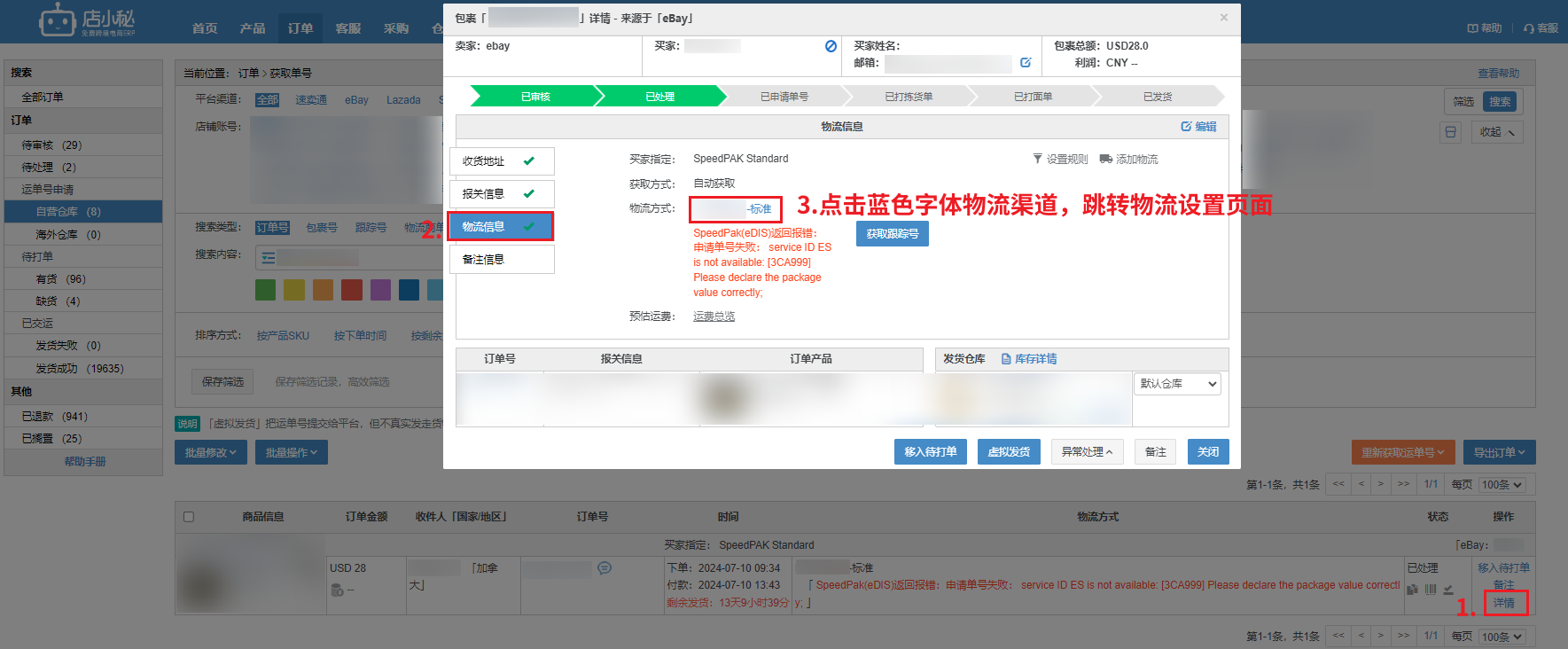Tick the select-all checkbox in the table header

[x=188, y=517]
